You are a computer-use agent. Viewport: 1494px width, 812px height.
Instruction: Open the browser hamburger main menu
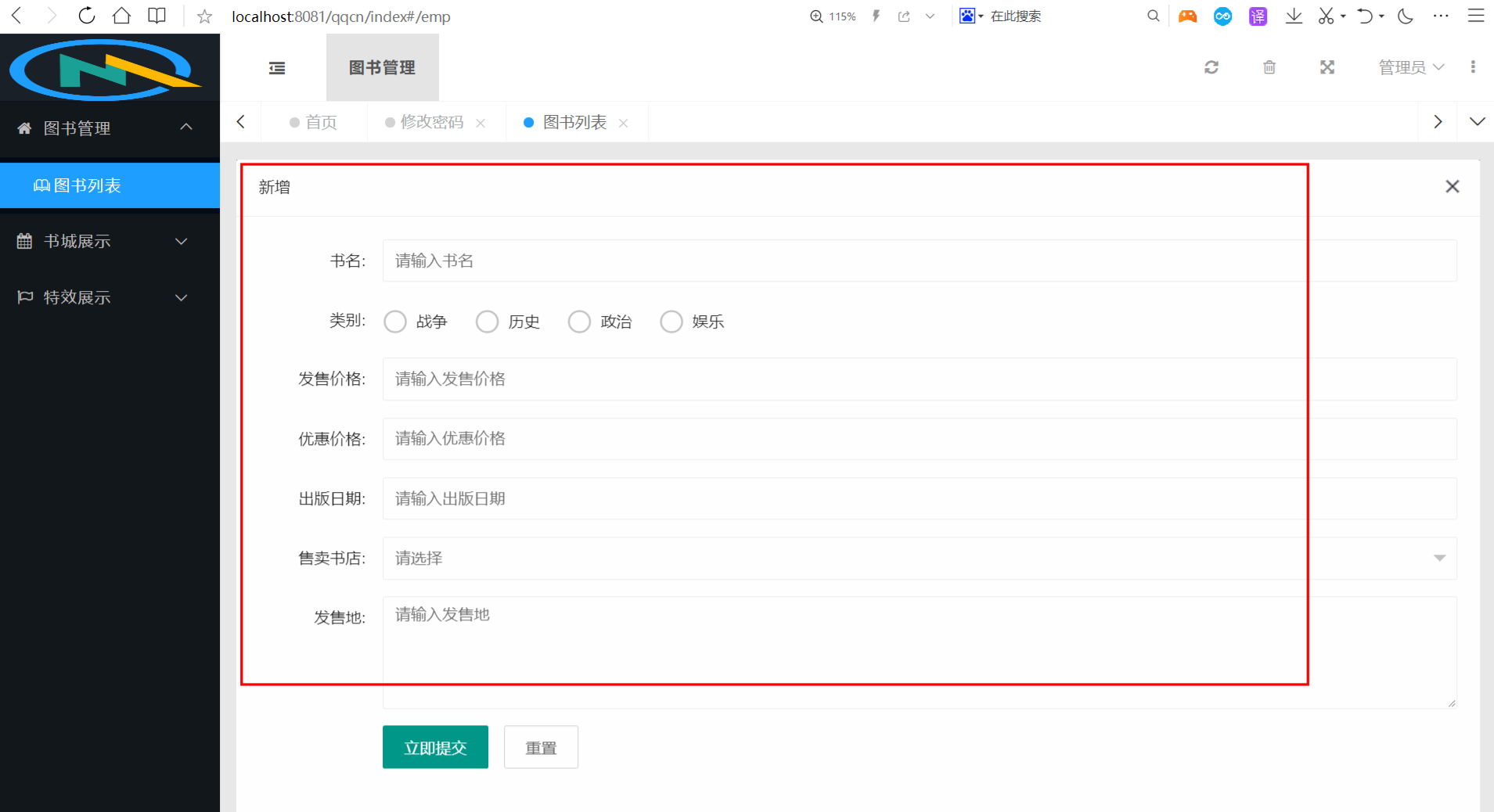pos(1476,16)
